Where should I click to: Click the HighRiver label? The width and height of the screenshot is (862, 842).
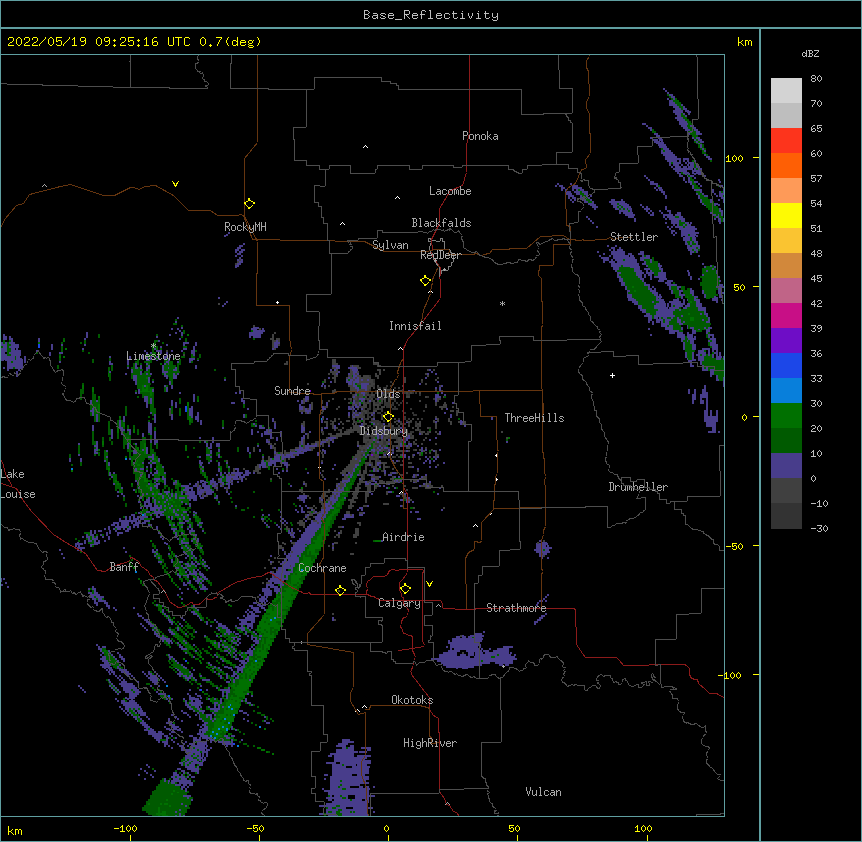(430, 743)
